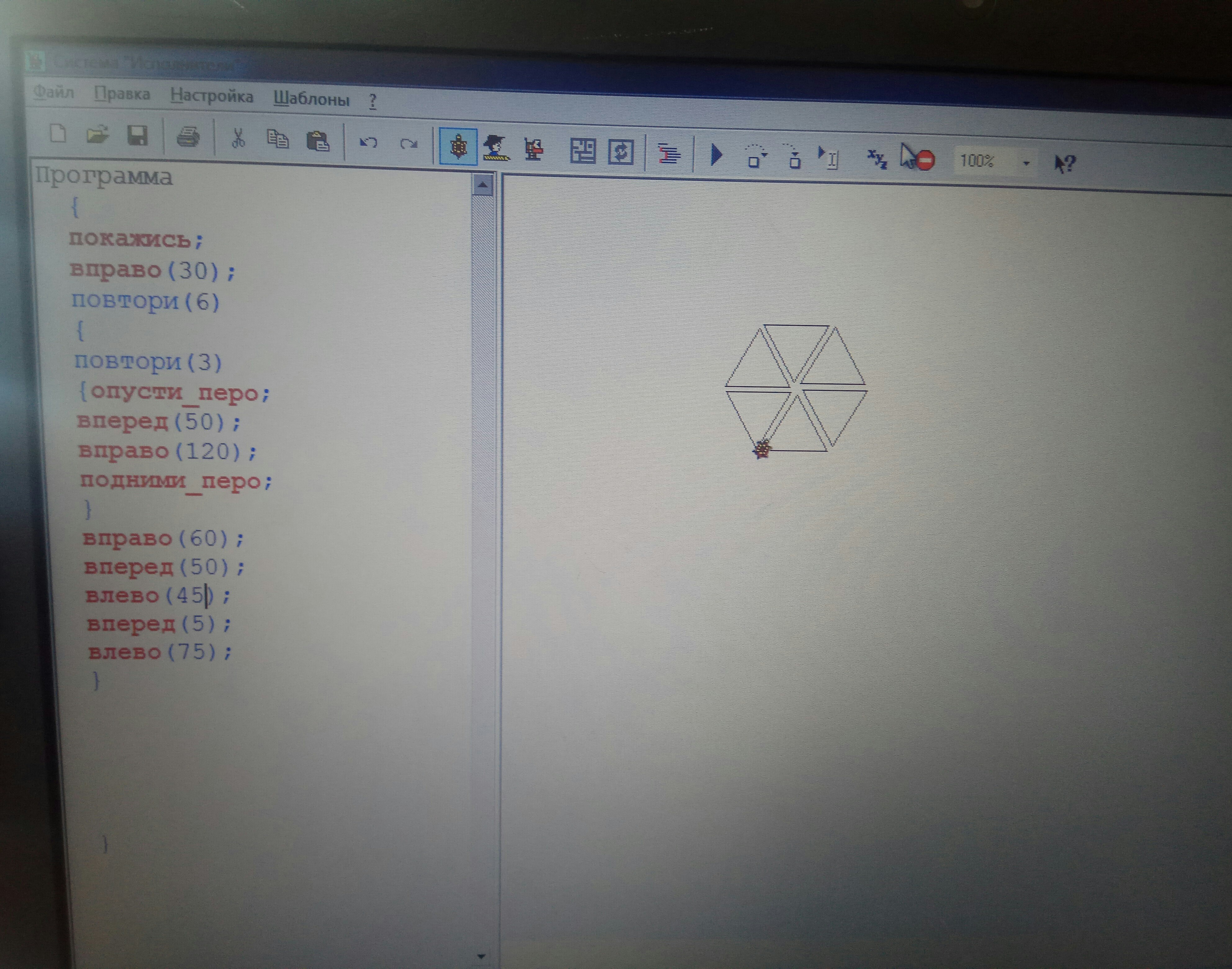Click the maze field editor icon
Viewport: 1232px width, 969px height.
(582, 152)
